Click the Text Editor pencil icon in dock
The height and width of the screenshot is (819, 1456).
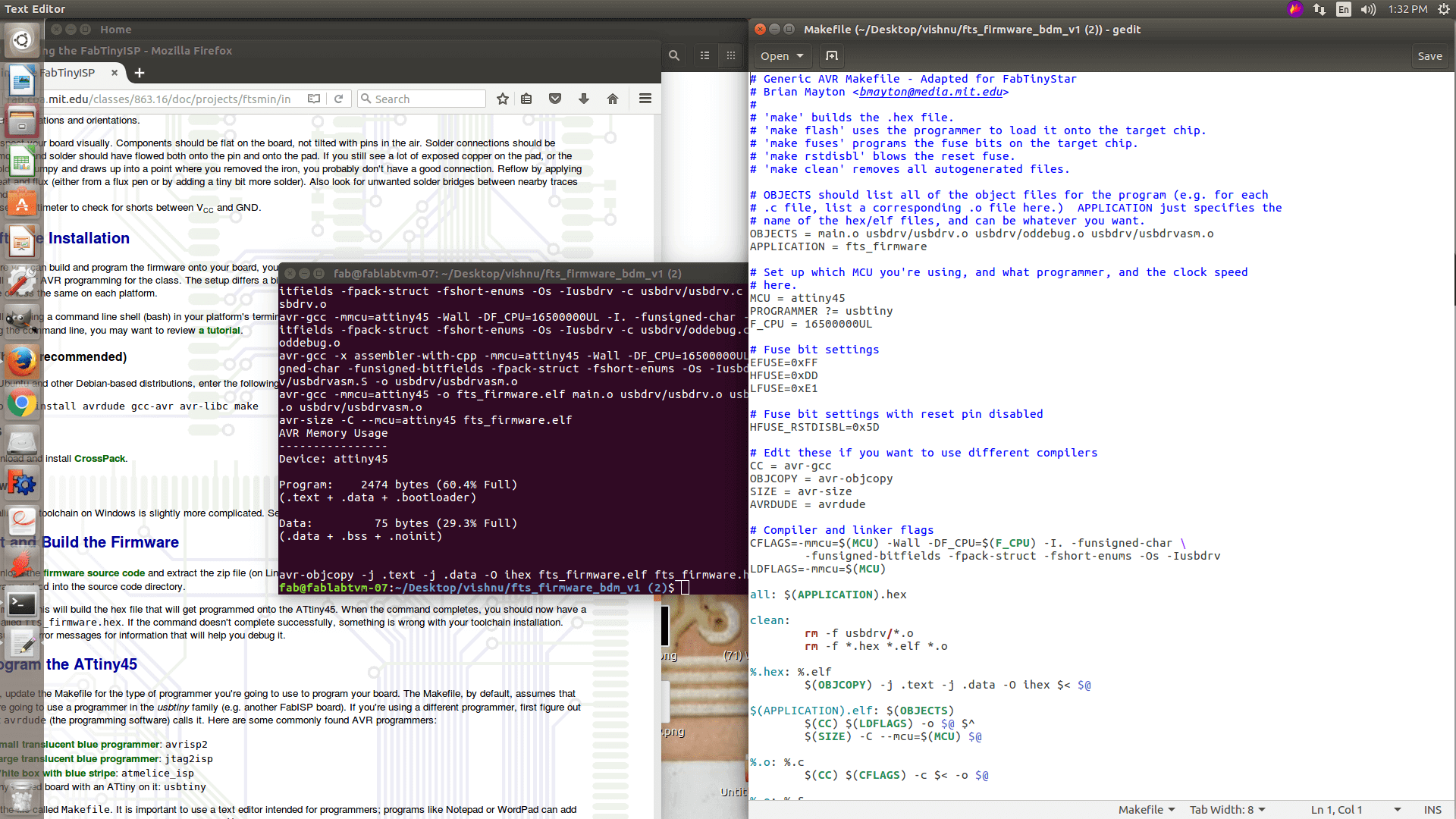pos(22,645)
